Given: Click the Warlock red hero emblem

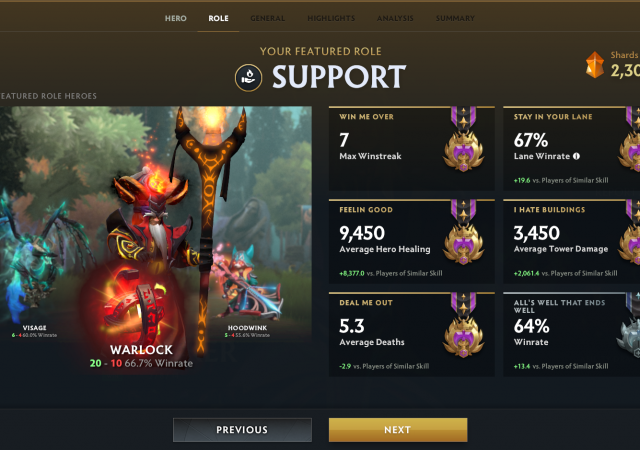Looking at the screenshot, I should tap(133, 304).
